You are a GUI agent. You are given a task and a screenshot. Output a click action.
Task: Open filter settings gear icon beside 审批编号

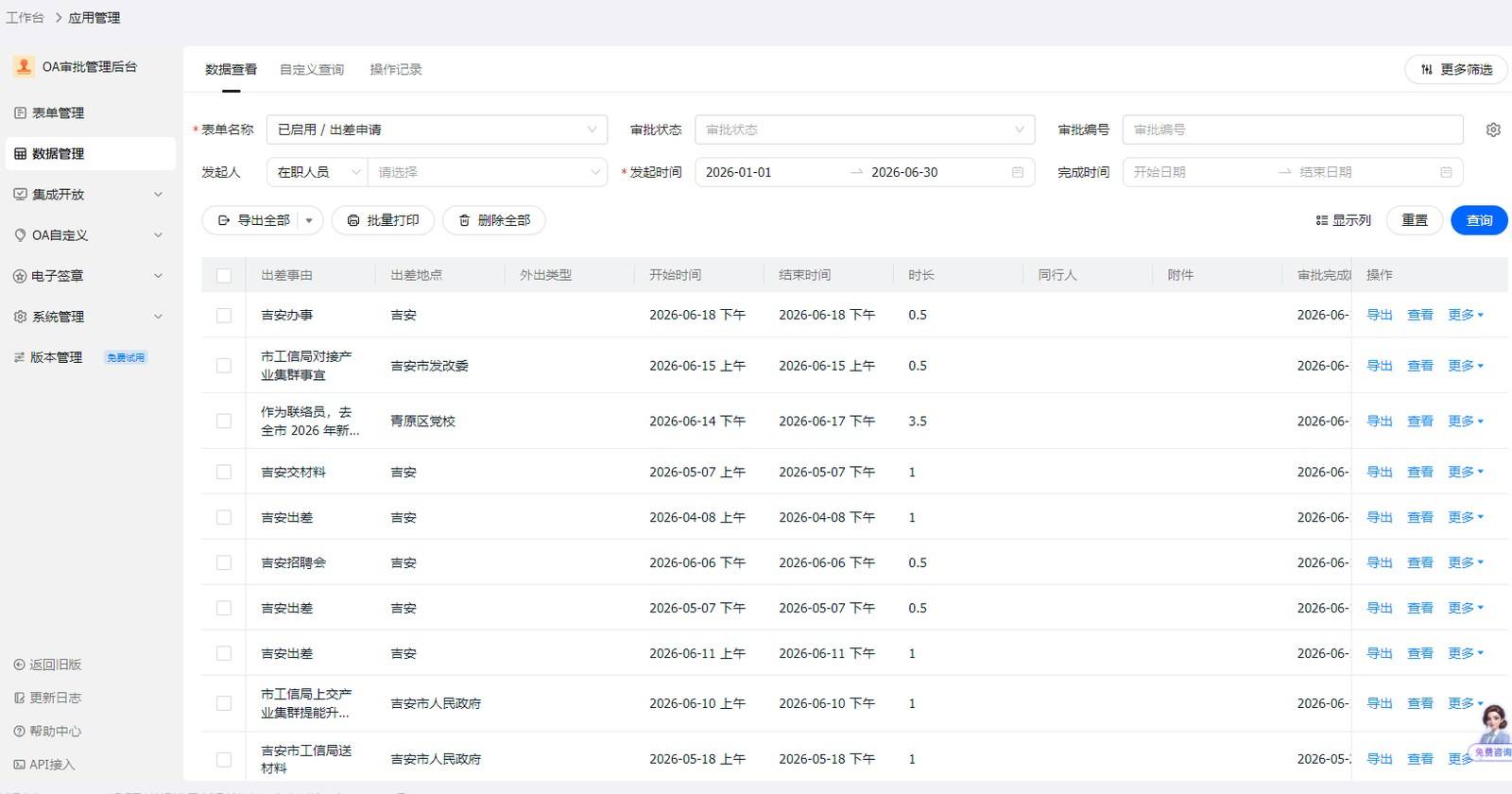point(1493,129)
